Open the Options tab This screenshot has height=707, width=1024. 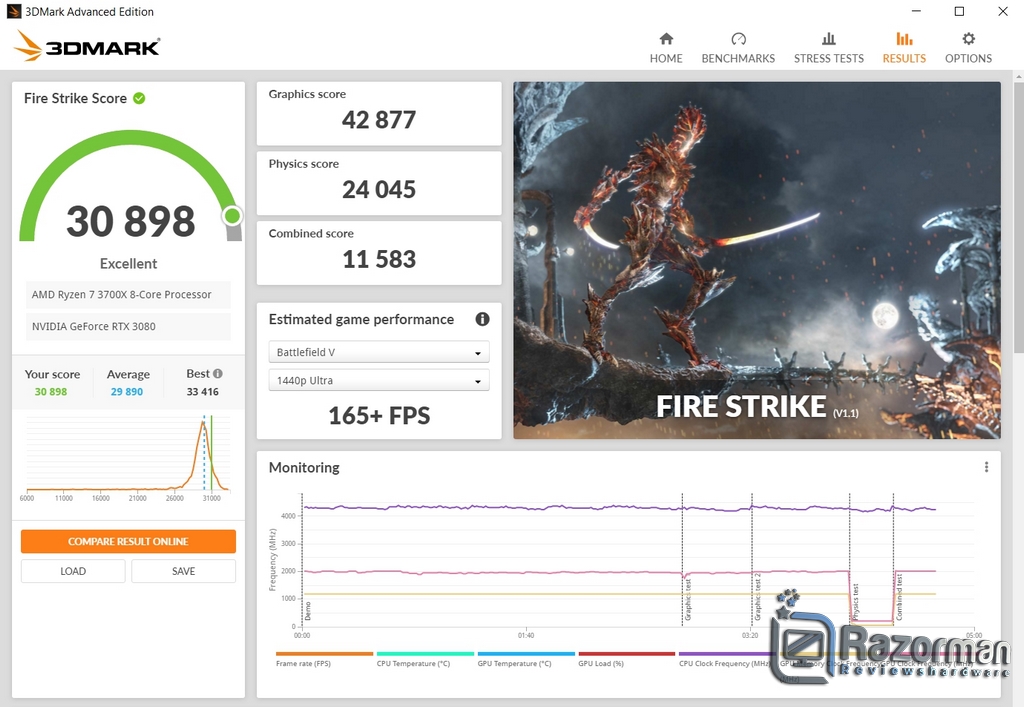tap(968, 48)
